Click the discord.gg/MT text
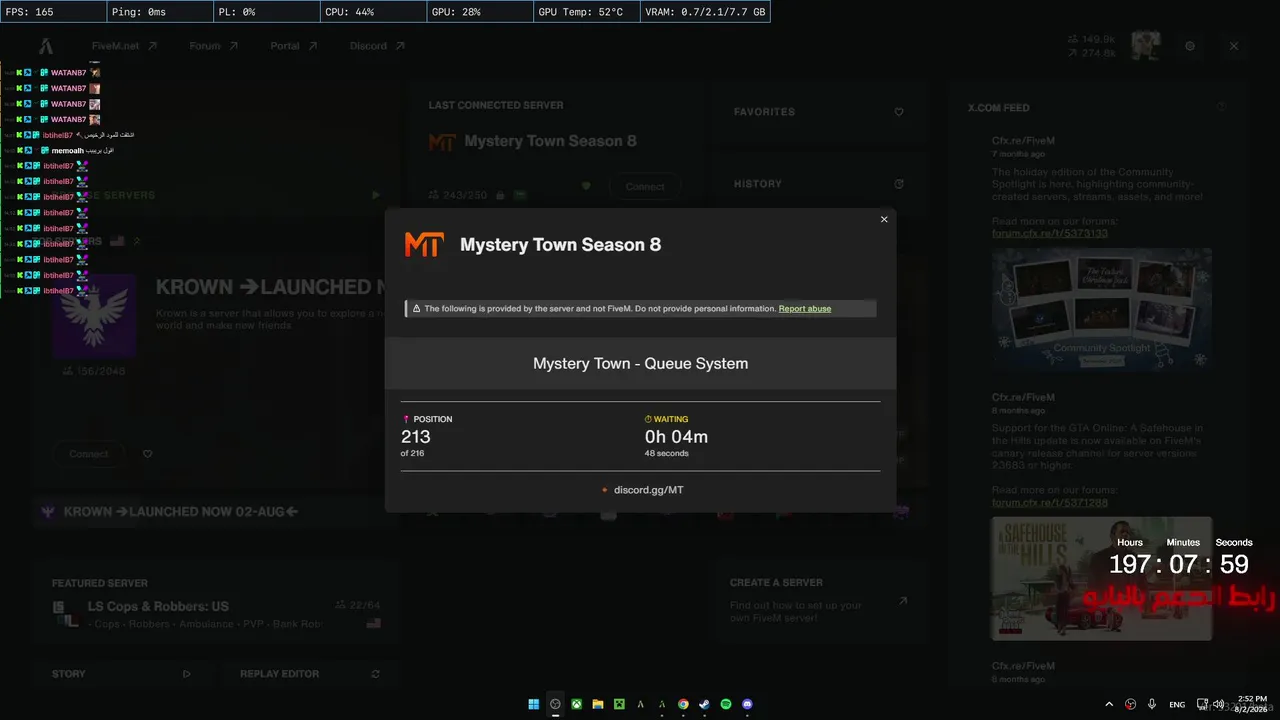1280x720 pixels. (x=649, y=490)
